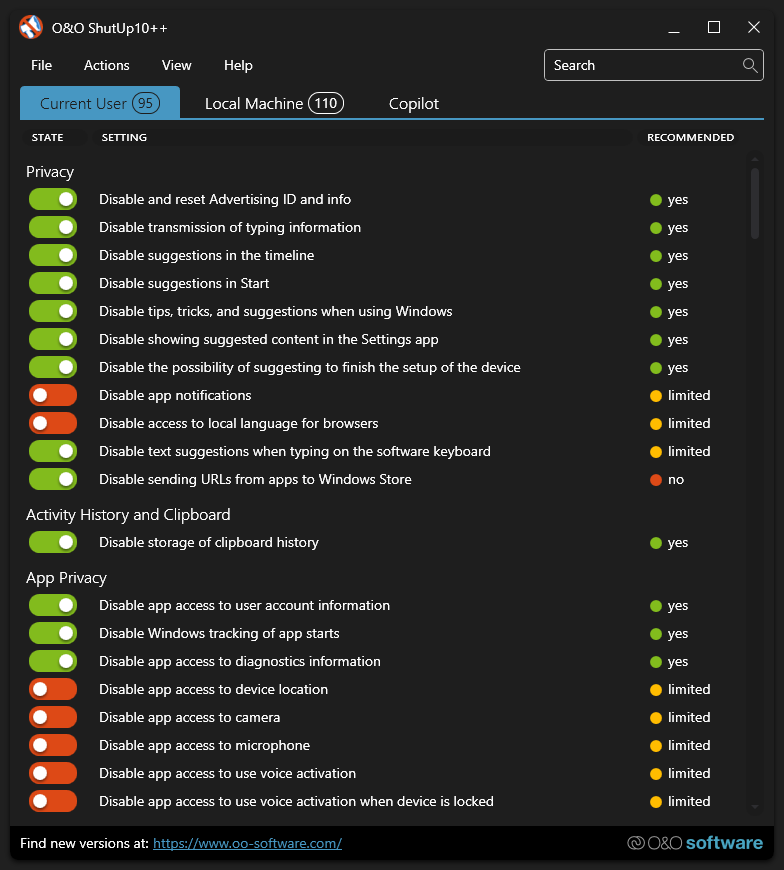Open the Help menu
The height and width of the screenshot is (870, 784).
click(238, 66)
